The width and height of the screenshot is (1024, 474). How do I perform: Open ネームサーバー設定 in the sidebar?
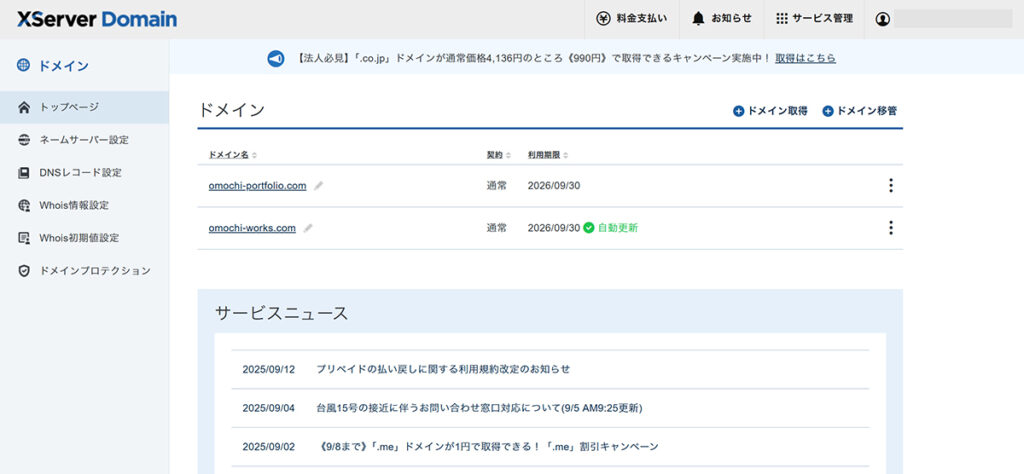(x=83, y=139)
